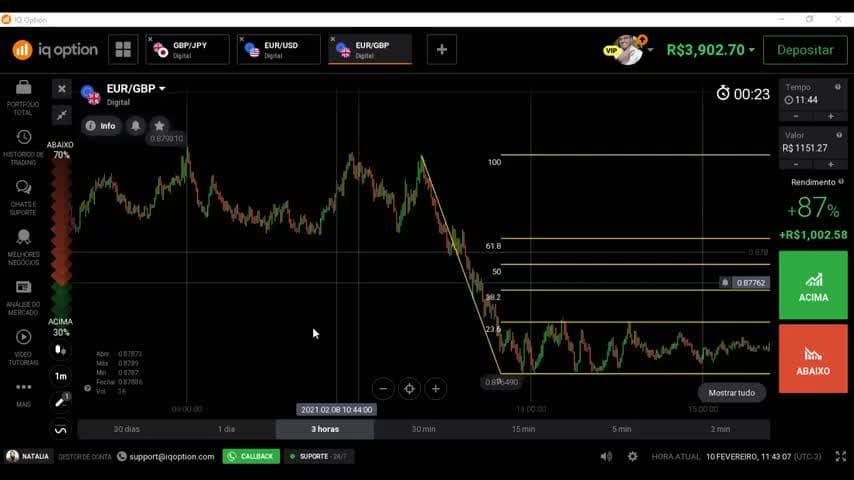Switch to the GBP/JPY Digital tab
Screen dimensions: 854x480
(188, 50)
